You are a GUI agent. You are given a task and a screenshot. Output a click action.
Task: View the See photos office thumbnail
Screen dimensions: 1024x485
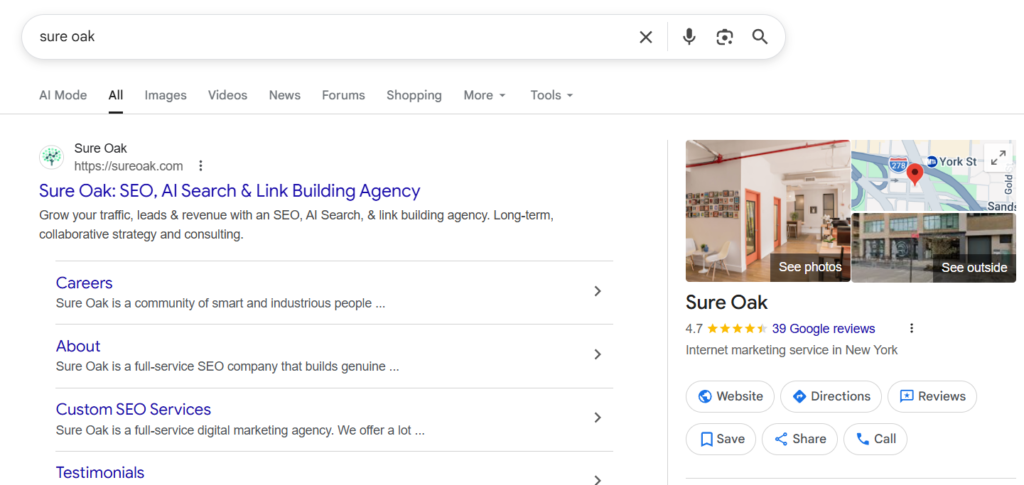pyautogui.click(x=767, y=211)
